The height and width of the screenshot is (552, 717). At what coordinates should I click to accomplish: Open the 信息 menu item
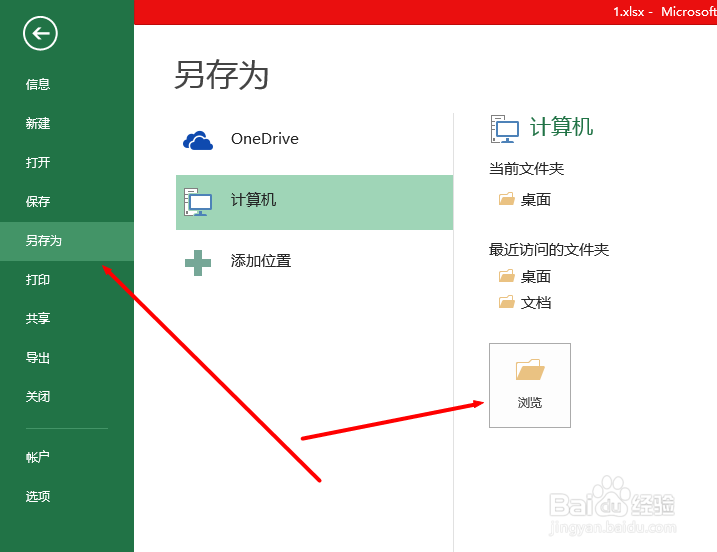[x=38, y=85]
